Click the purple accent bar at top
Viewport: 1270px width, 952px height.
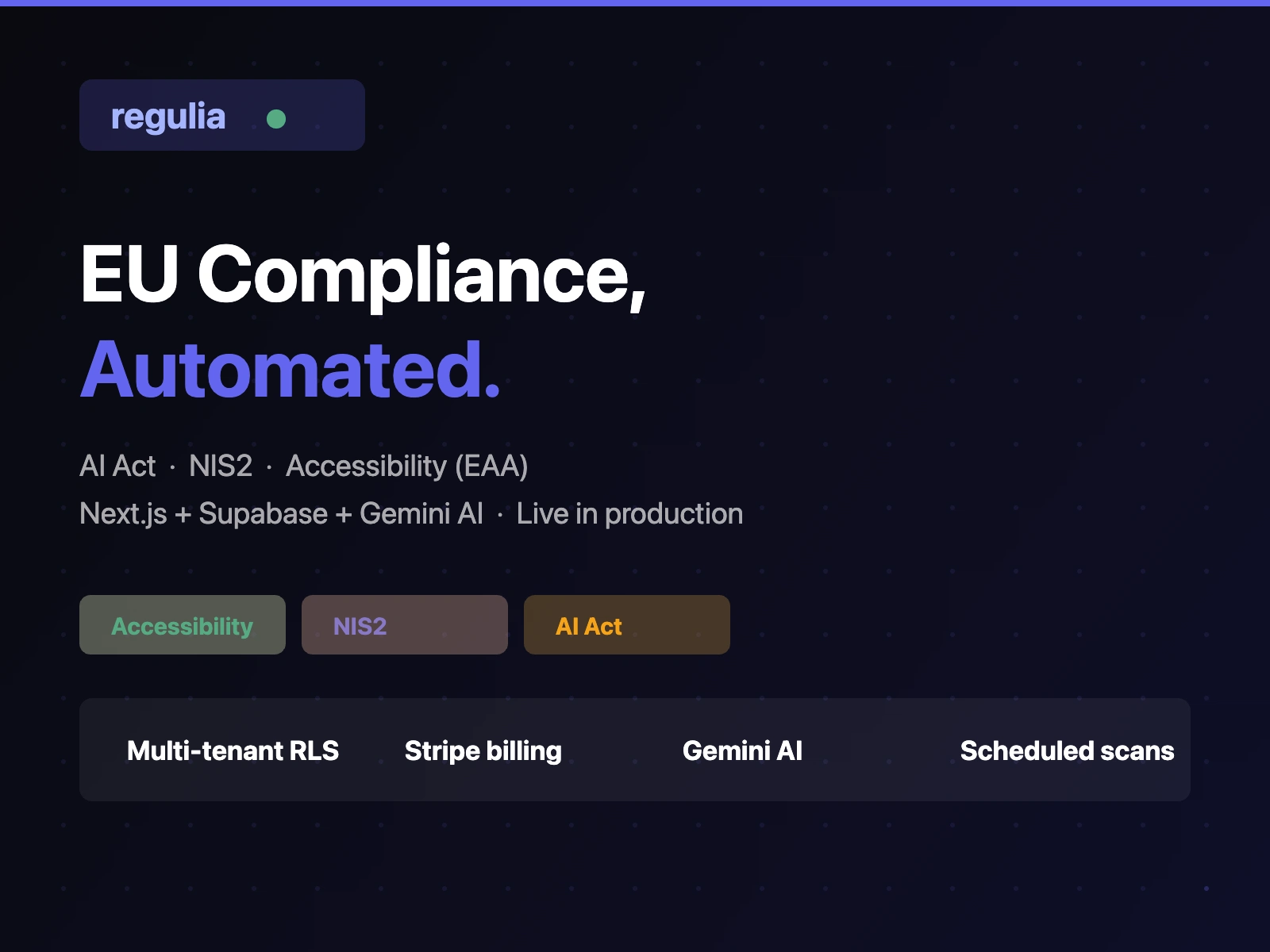[635, 3]
